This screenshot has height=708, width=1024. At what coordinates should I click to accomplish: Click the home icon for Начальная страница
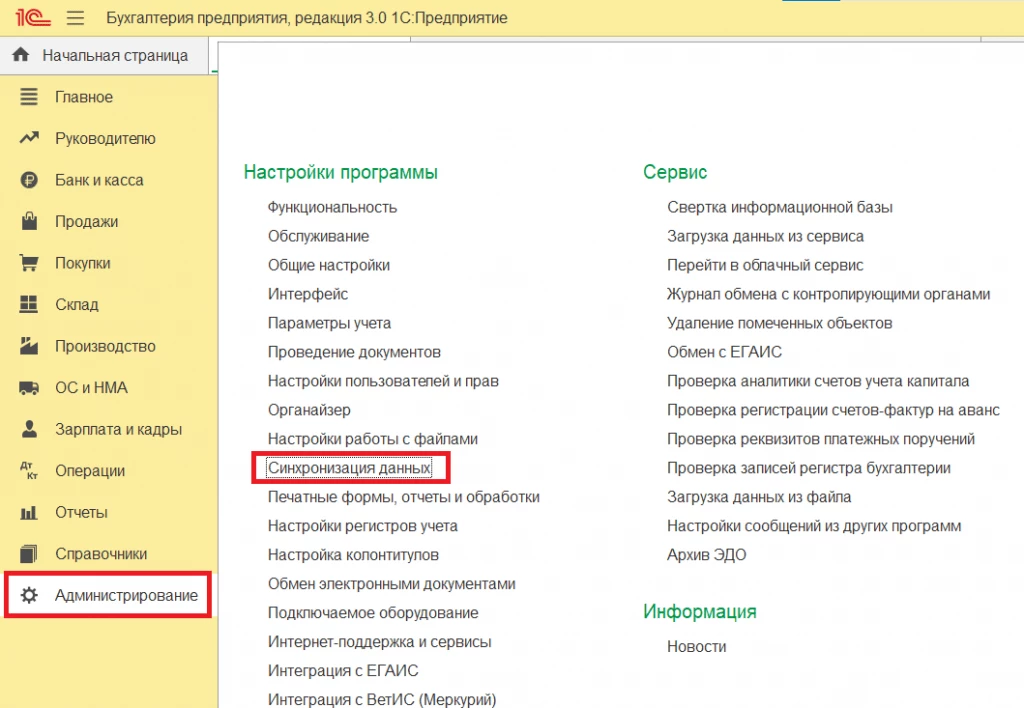pyautogui.click(x=21, y=55)
